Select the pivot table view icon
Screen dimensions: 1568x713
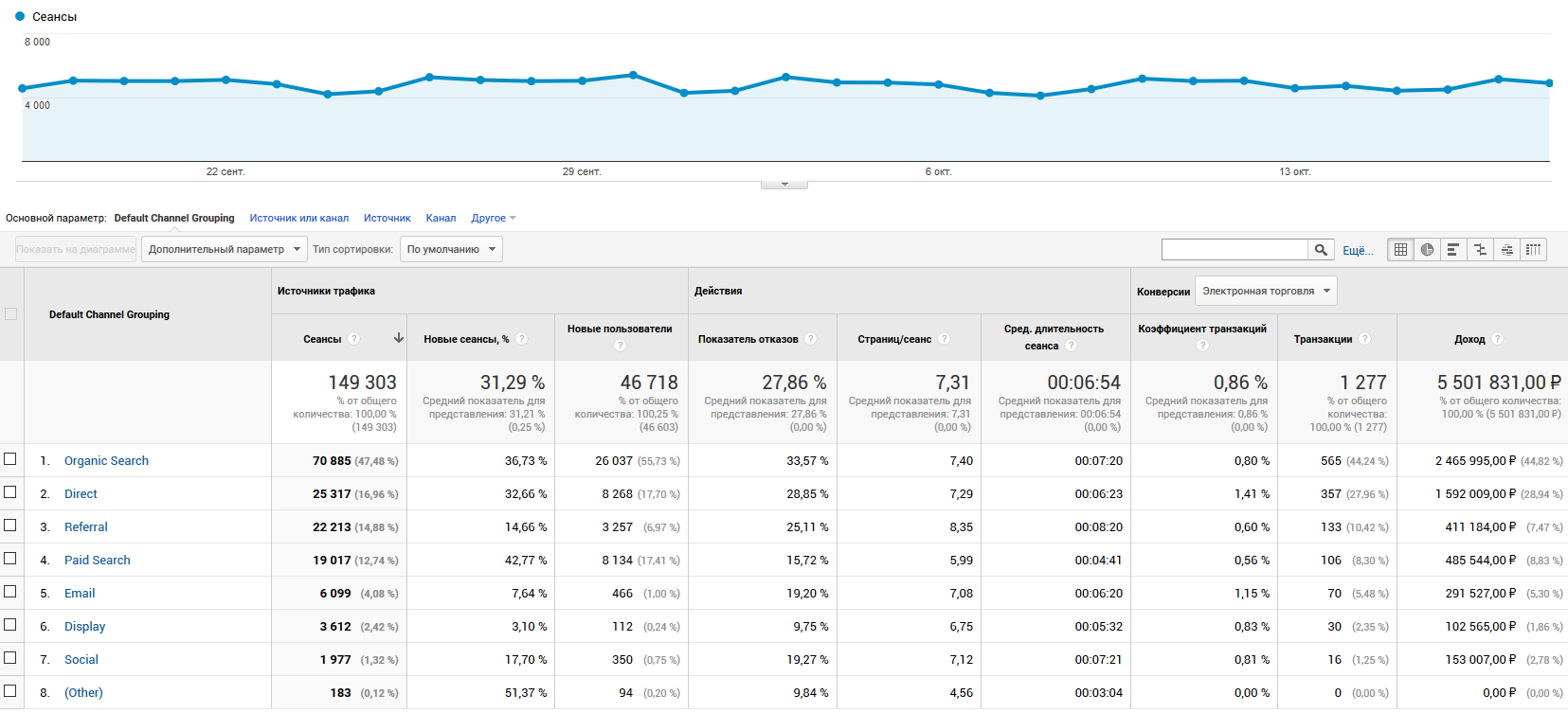1533,250
